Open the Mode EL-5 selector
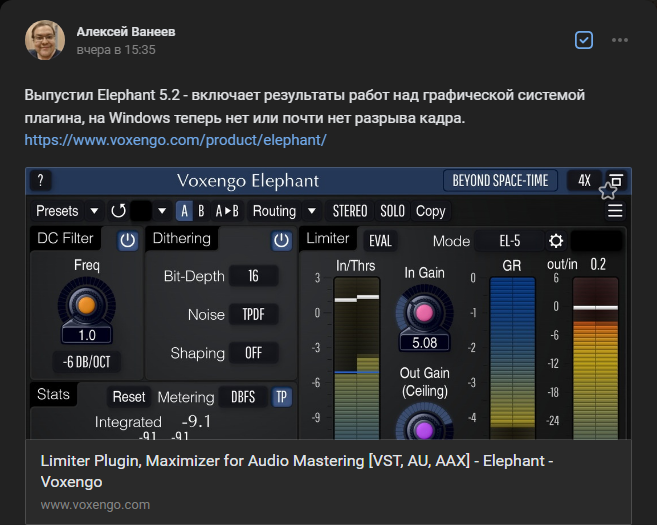 point(510,241)
